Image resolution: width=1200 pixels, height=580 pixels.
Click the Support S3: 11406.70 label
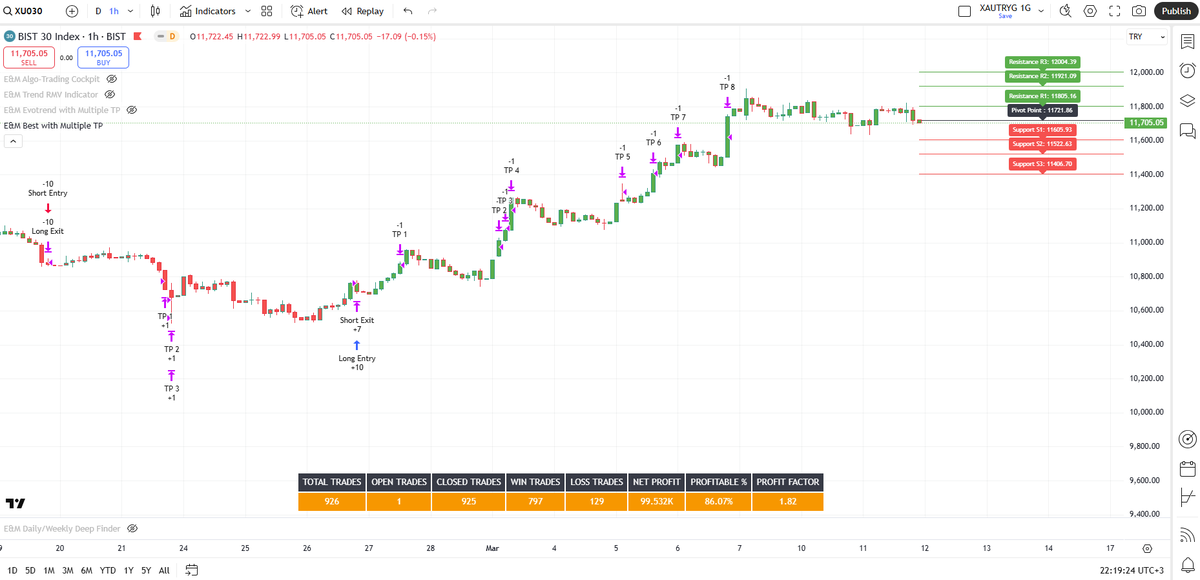pyautogui.click(x=1041, y=164)
